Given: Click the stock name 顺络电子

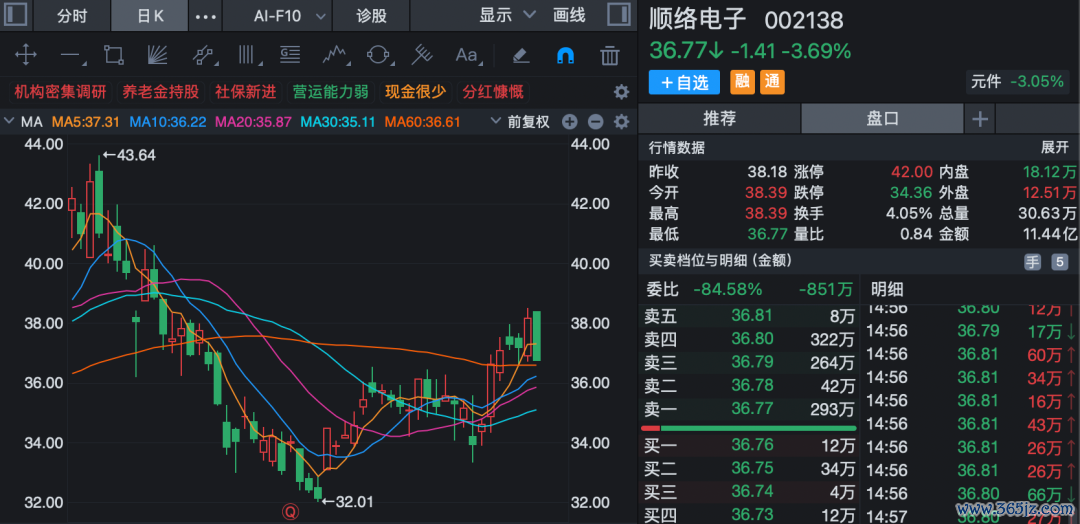Looking at the screenshot, I should 698,20.
